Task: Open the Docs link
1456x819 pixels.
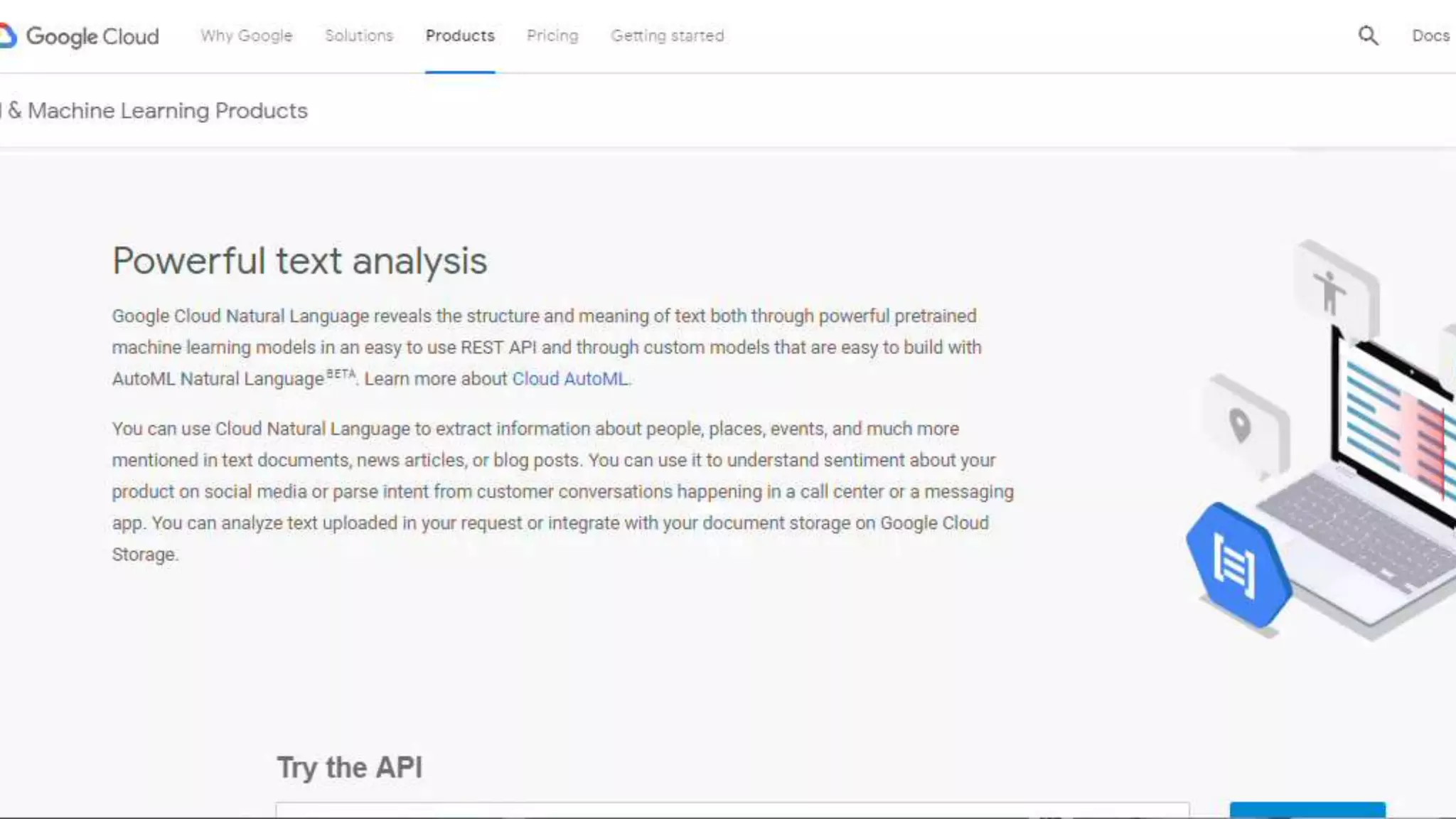Action: coord(1430,36)
